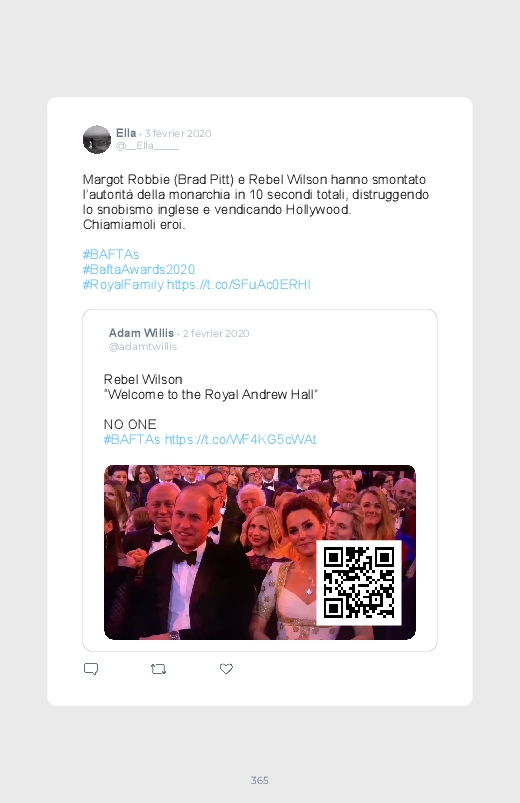
Task: Click the QR code on the photo
Action: [x=359, y=582]
